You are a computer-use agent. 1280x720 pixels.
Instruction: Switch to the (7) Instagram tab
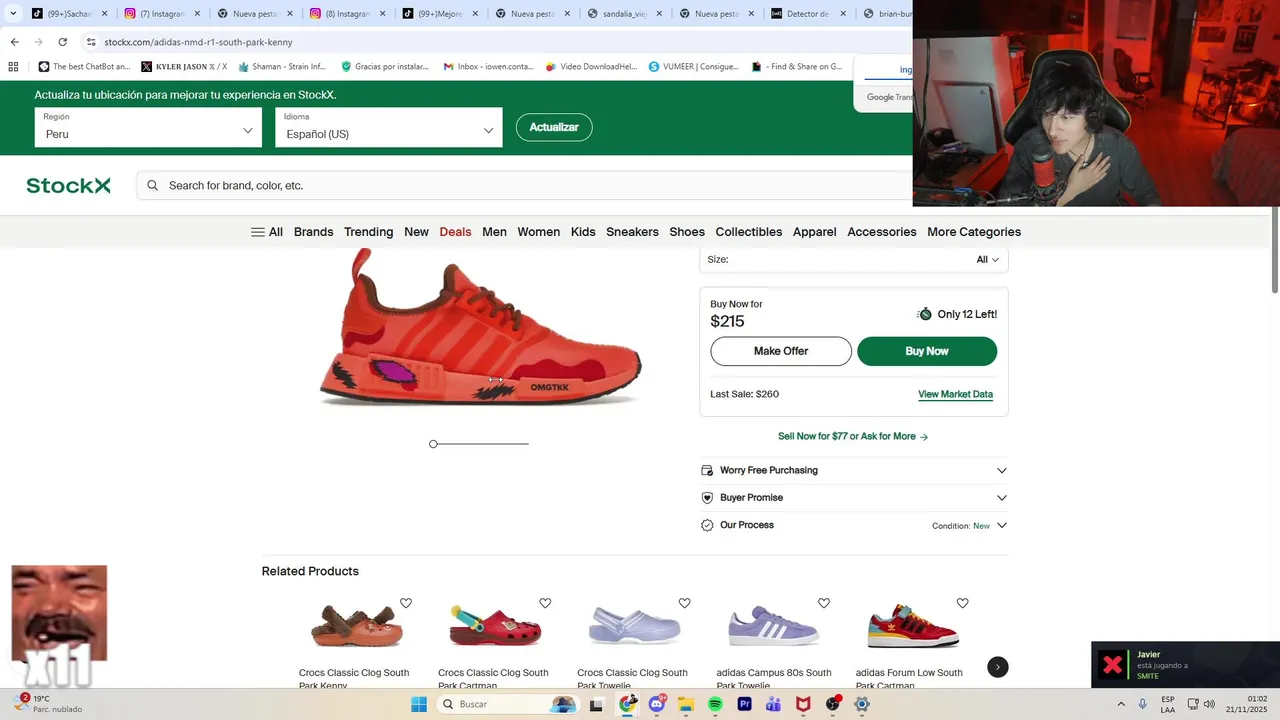(160, 14)
